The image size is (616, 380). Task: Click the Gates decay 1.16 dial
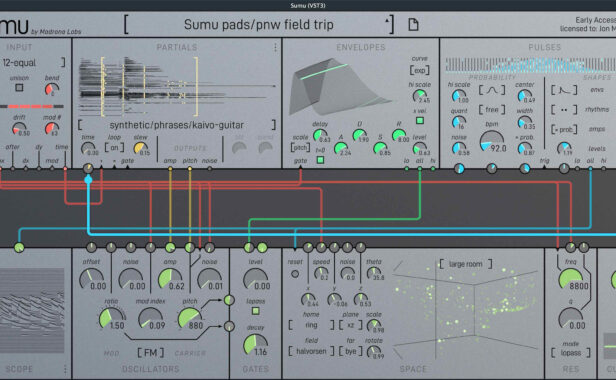coord(255,345)
